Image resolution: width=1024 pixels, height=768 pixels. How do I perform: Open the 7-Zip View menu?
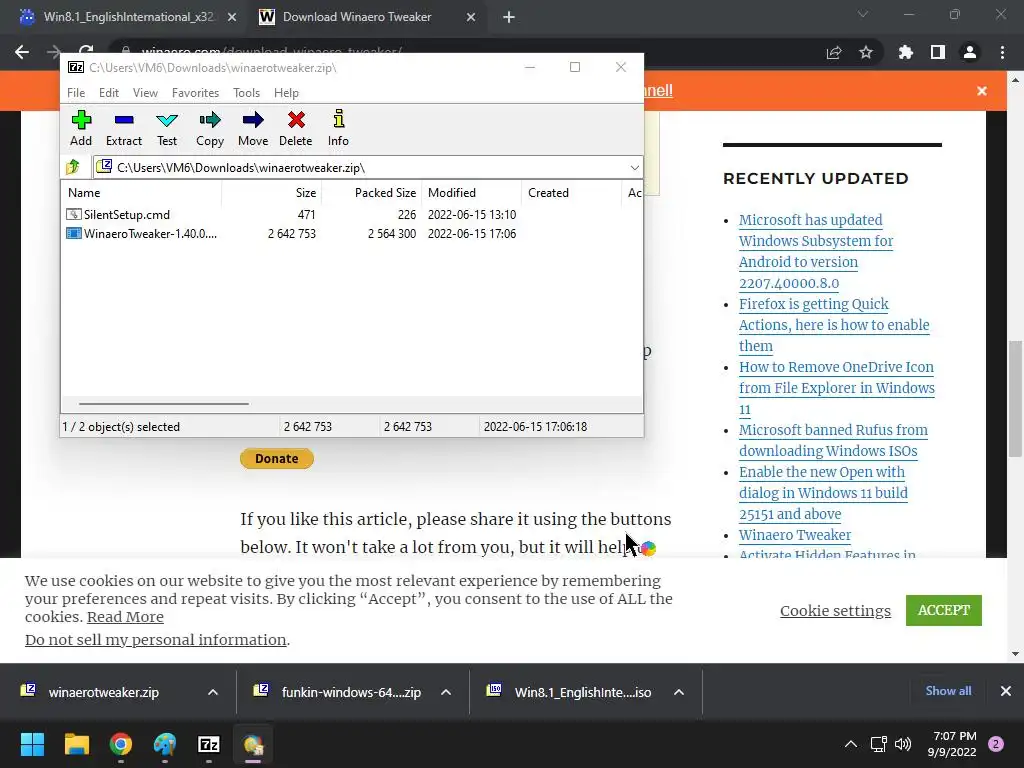(x=145, y=93)
